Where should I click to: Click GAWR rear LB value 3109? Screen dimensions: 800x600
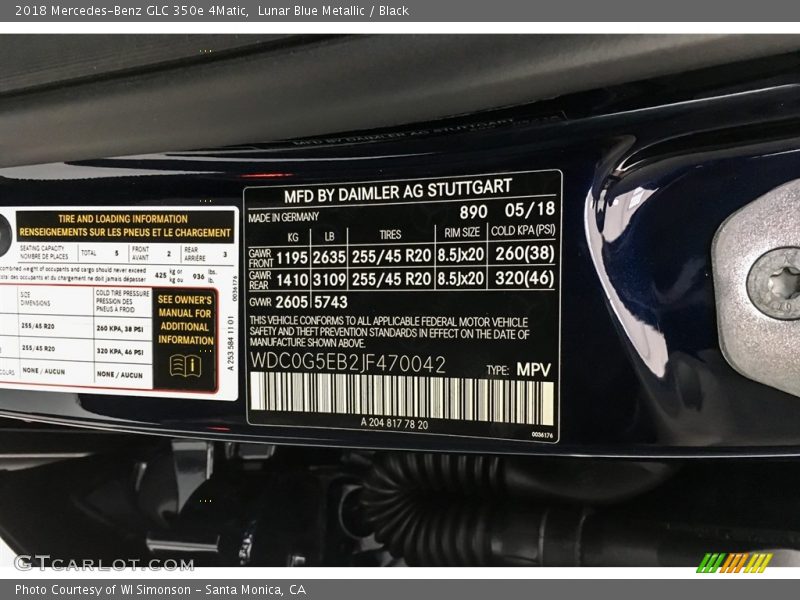coord(329,280)
